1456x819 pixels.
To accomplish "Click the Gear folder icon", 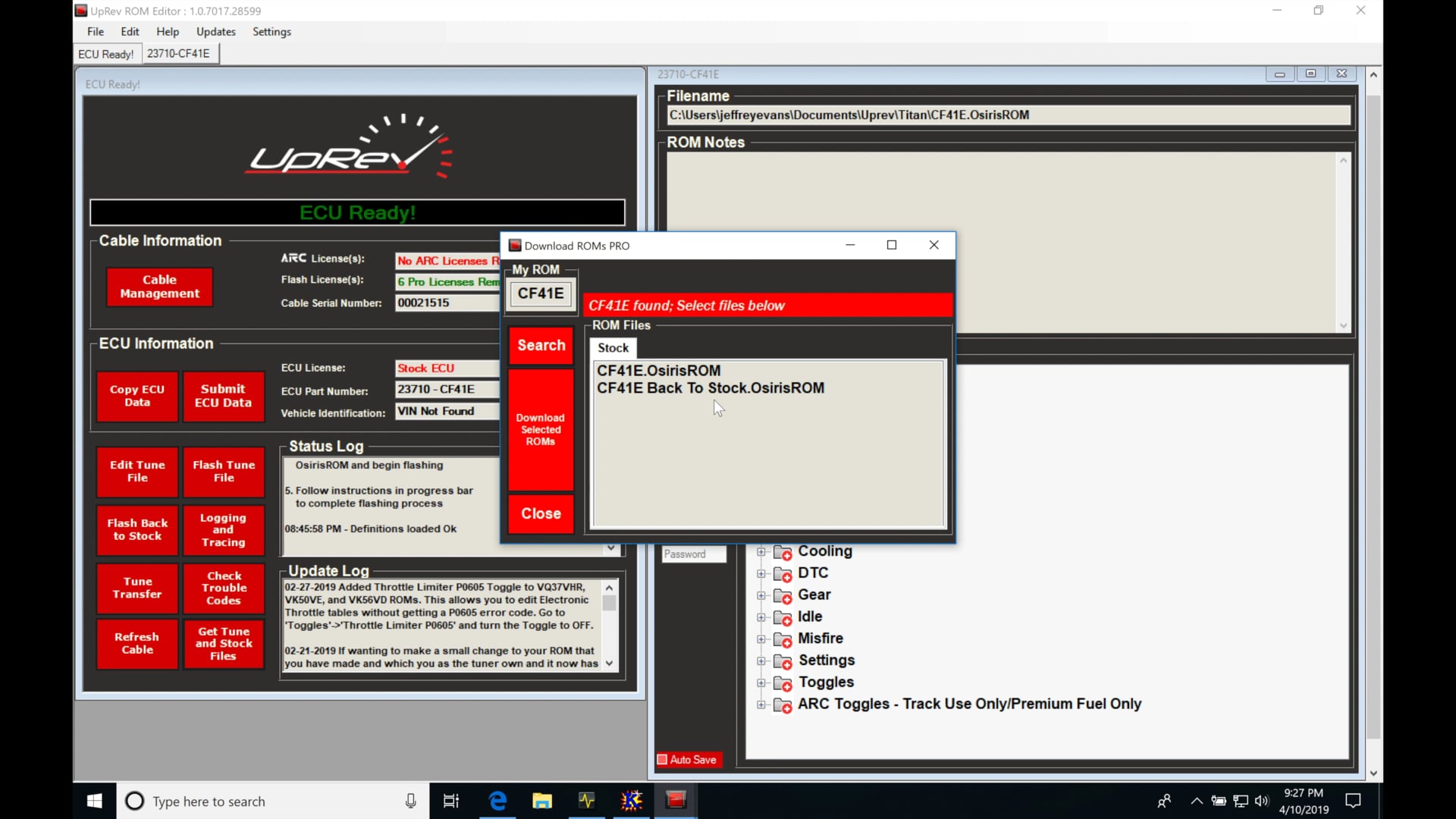I will coord(784,595).
